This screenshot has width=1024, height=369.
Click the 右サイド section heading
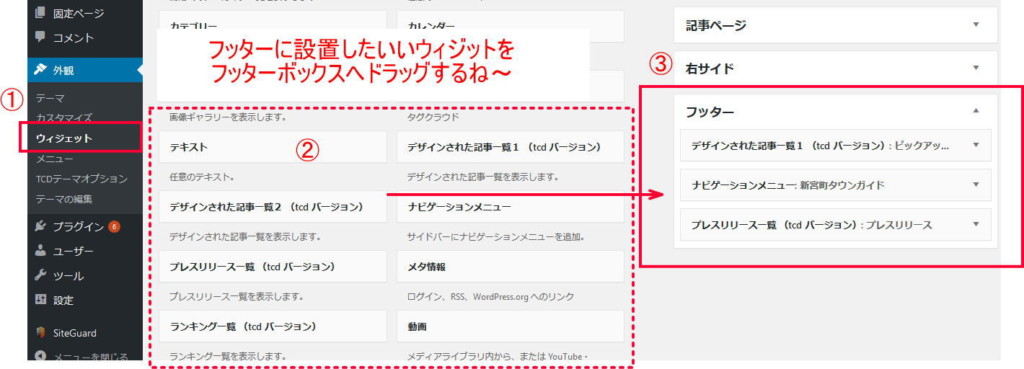point(710,68)
